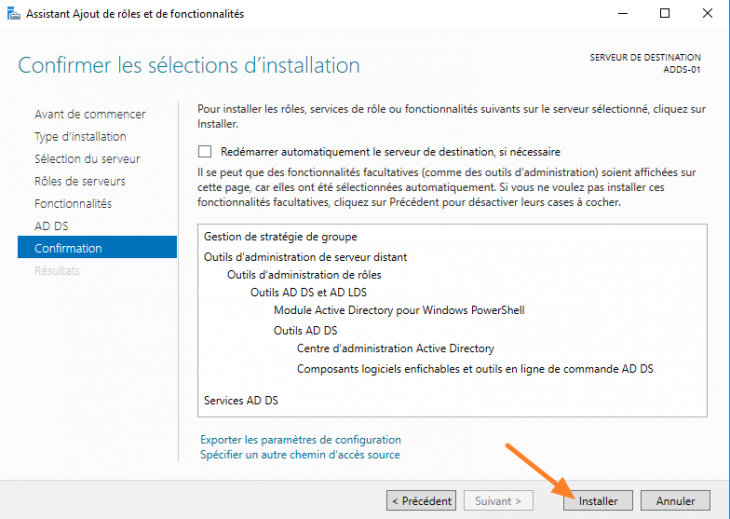
Task: Go to Type d'installation step
Action: 80,136
